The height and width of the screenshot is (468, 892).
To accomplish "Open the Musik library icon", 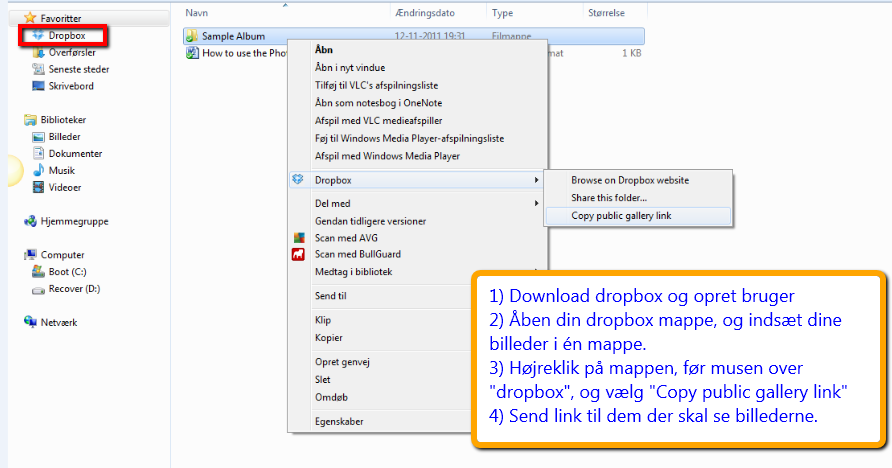I will pyautogui.click(x=39, y=171).
